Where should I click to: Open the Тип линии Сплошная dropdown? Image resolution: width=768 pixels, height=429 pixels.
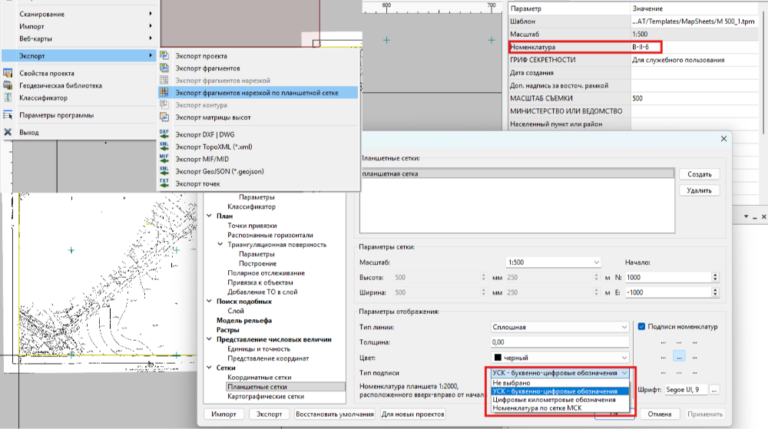(559, 327)
